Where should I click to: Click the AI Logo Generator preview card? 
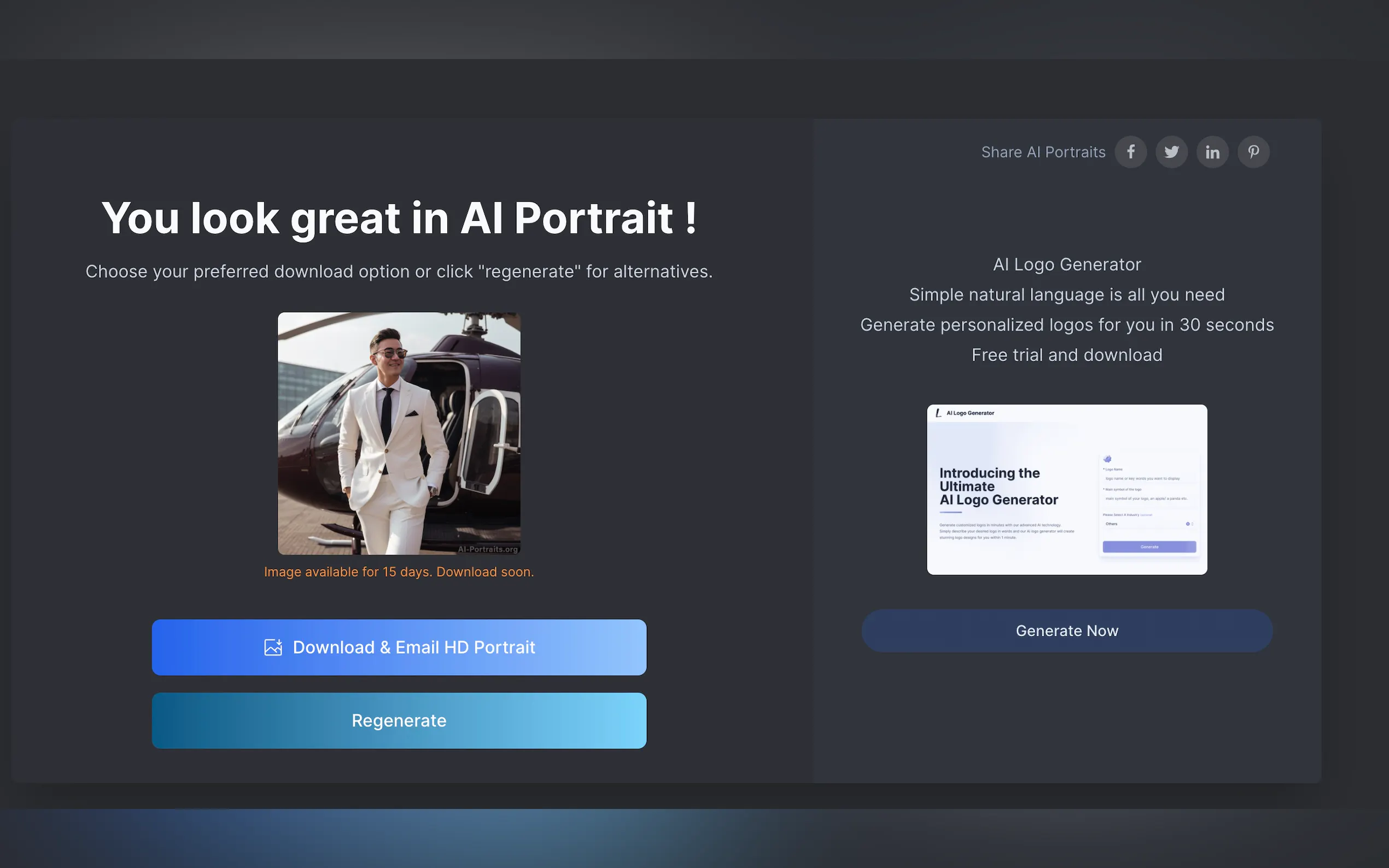[x=1066, y=489]
